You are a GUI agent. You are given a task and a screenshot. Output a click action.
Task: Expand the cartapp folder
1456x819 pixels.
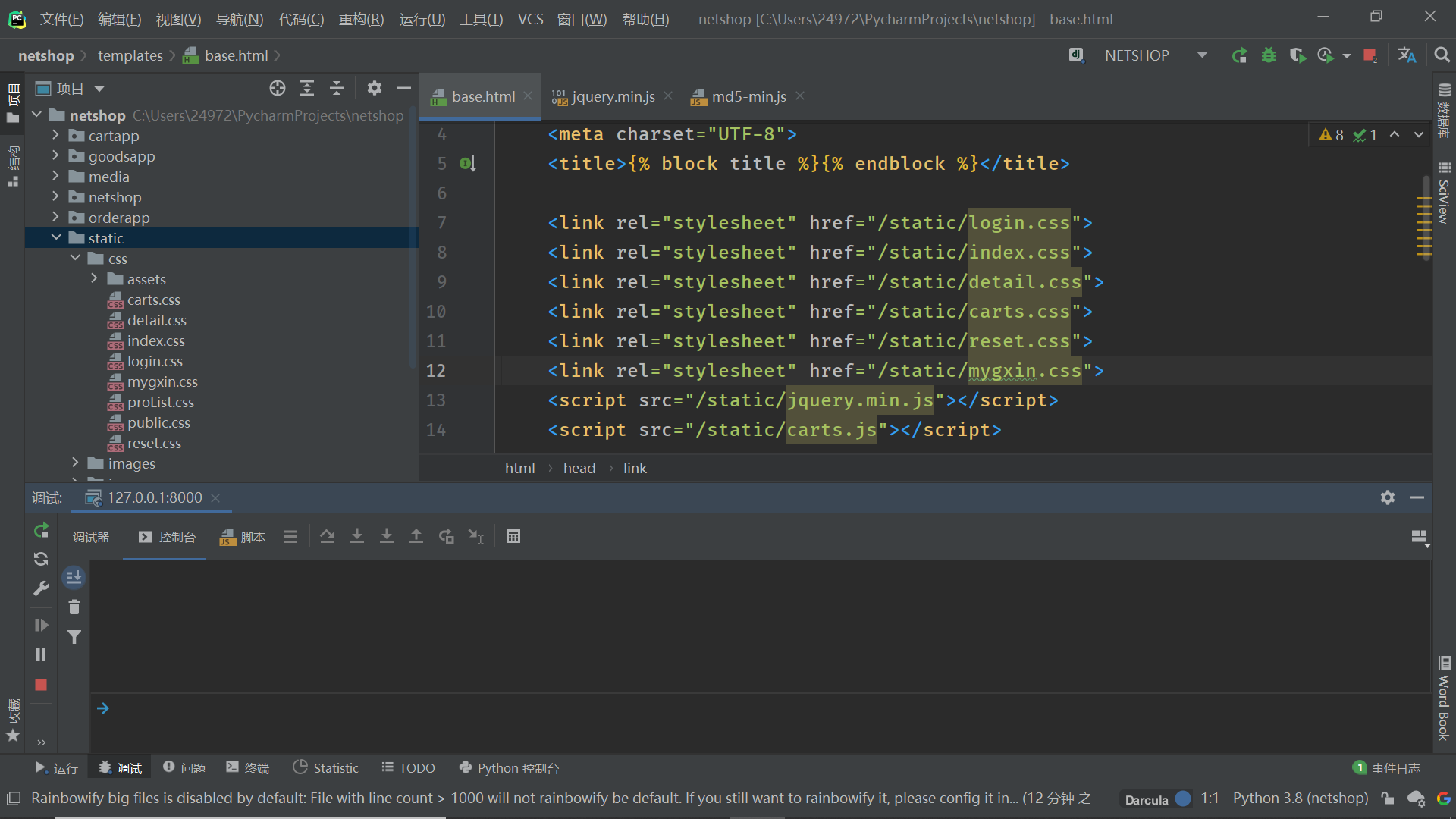[55, 135]
